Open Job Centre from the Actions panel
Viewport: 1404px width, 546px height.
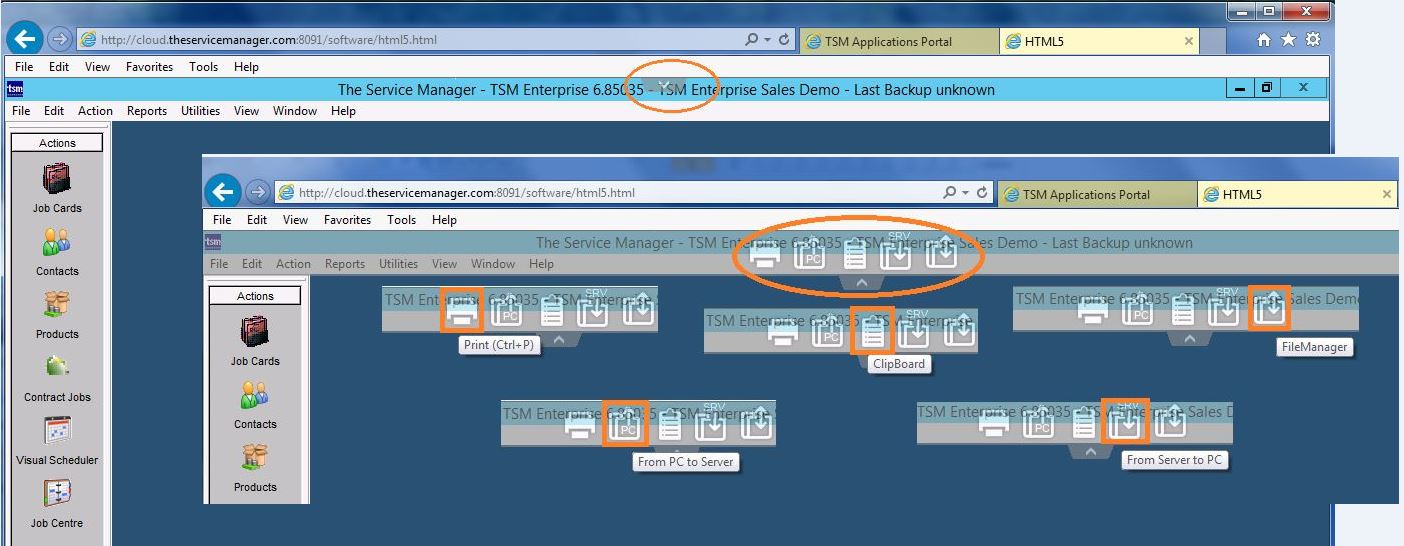[x=57, y=494]
